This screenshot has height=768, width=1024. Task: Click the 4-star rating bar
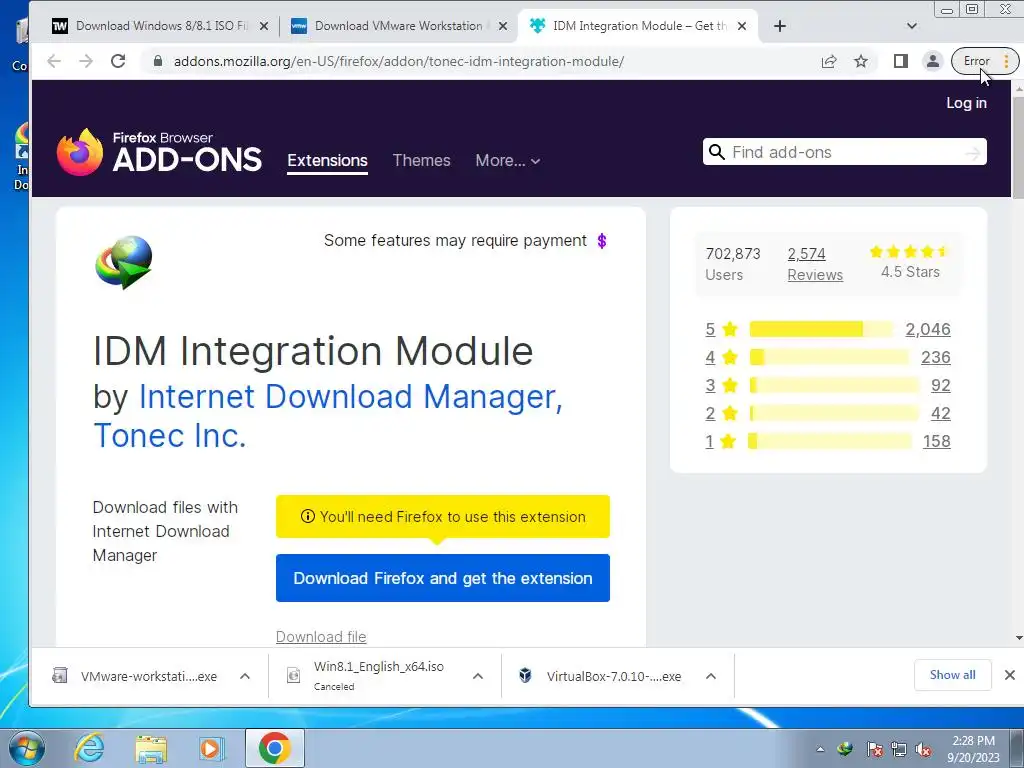(x=829, y=357)
